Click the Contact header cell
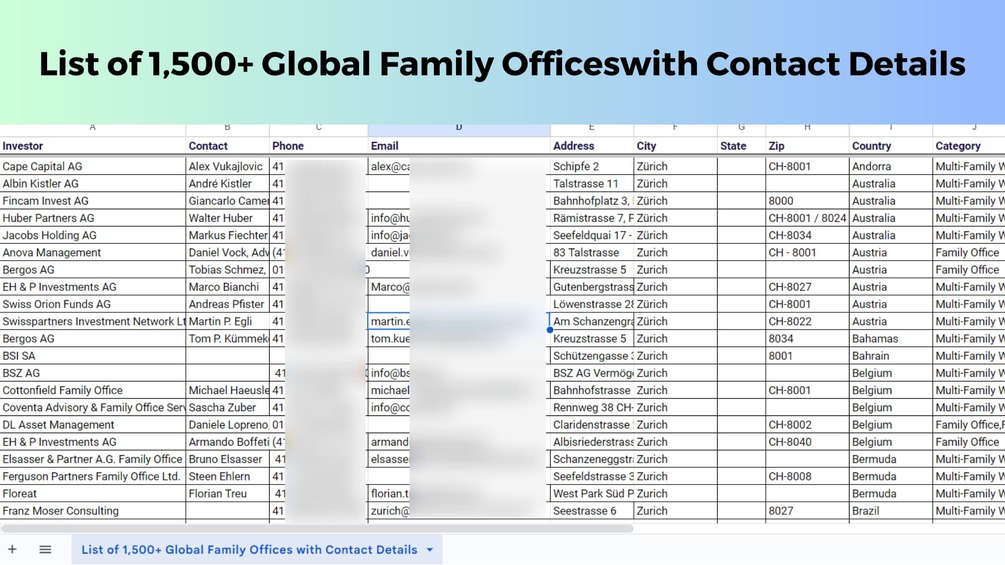This screenshot has height=565, width=1005. (228, 146)
